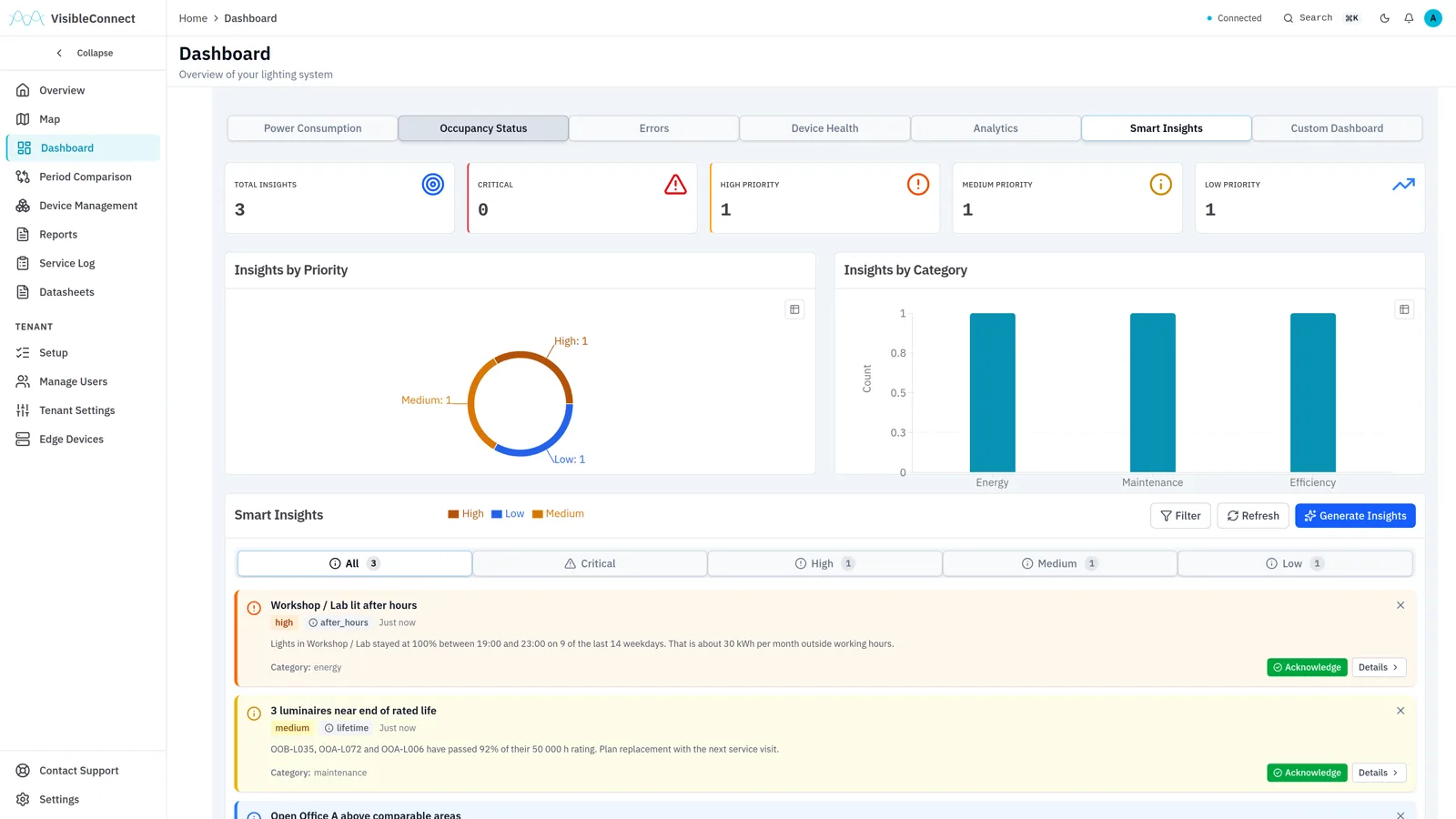The width and height of the screenshot is (1456, 819).
Task: Show data table for Insights by Category
Action: (x=1404, y=309)
